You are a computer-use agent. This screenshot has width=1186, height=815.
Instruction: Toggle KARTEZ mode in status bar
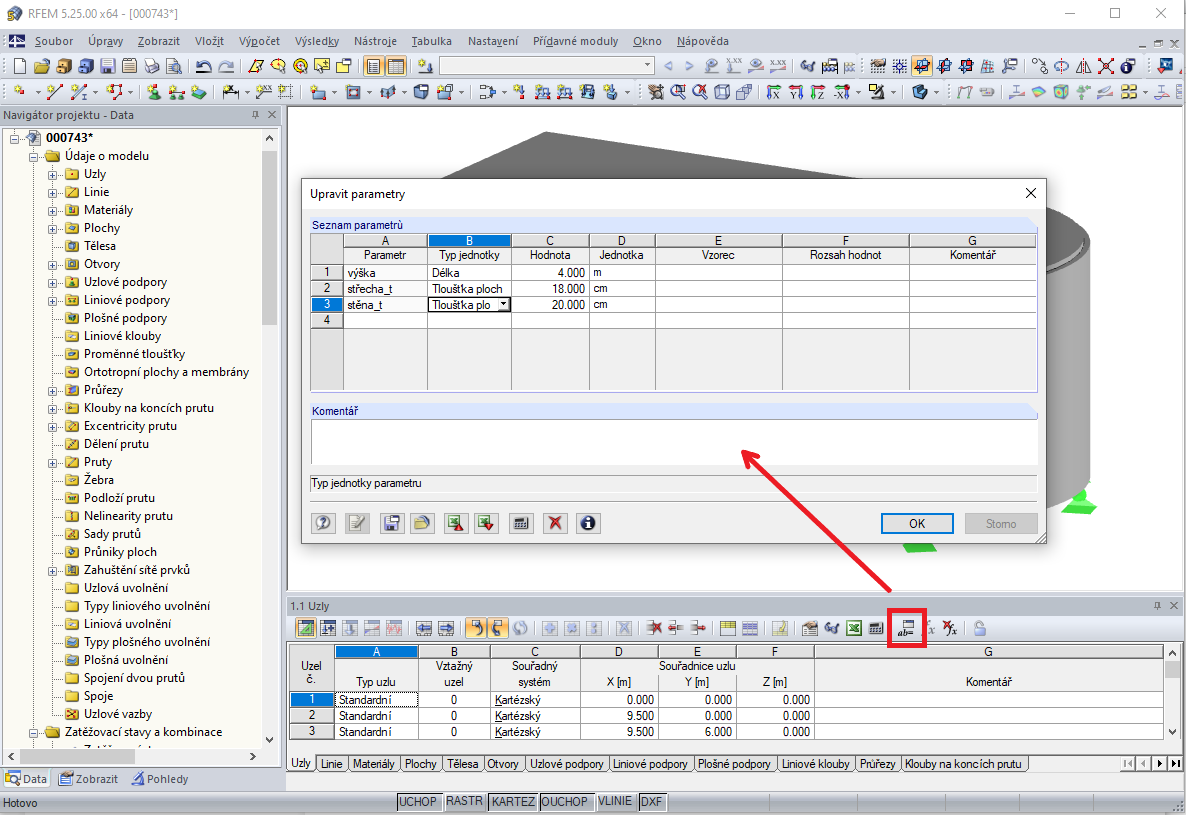514,801
